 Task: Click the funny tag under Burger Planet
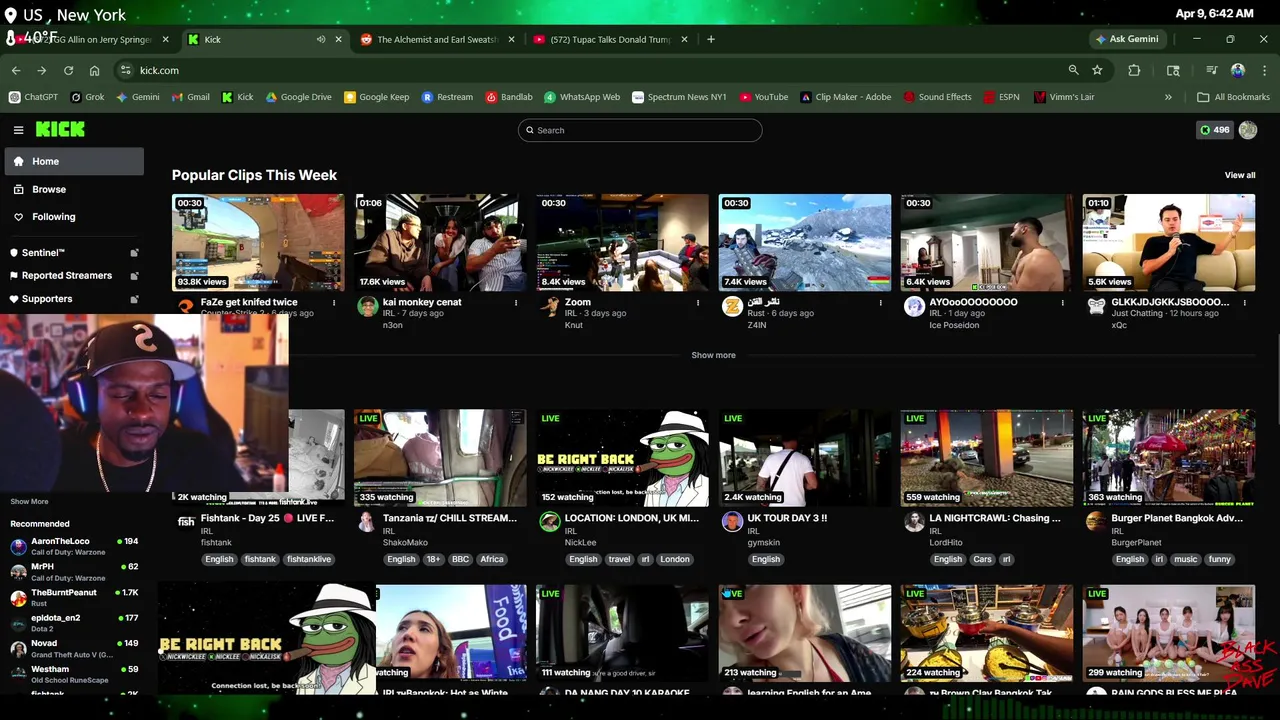pos(1219,559)
